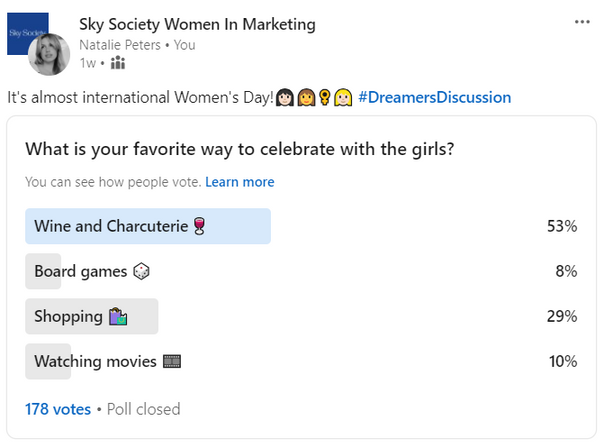Select the Watching movies poll option
Screen dimensions: 604x448
pos(95,361)
